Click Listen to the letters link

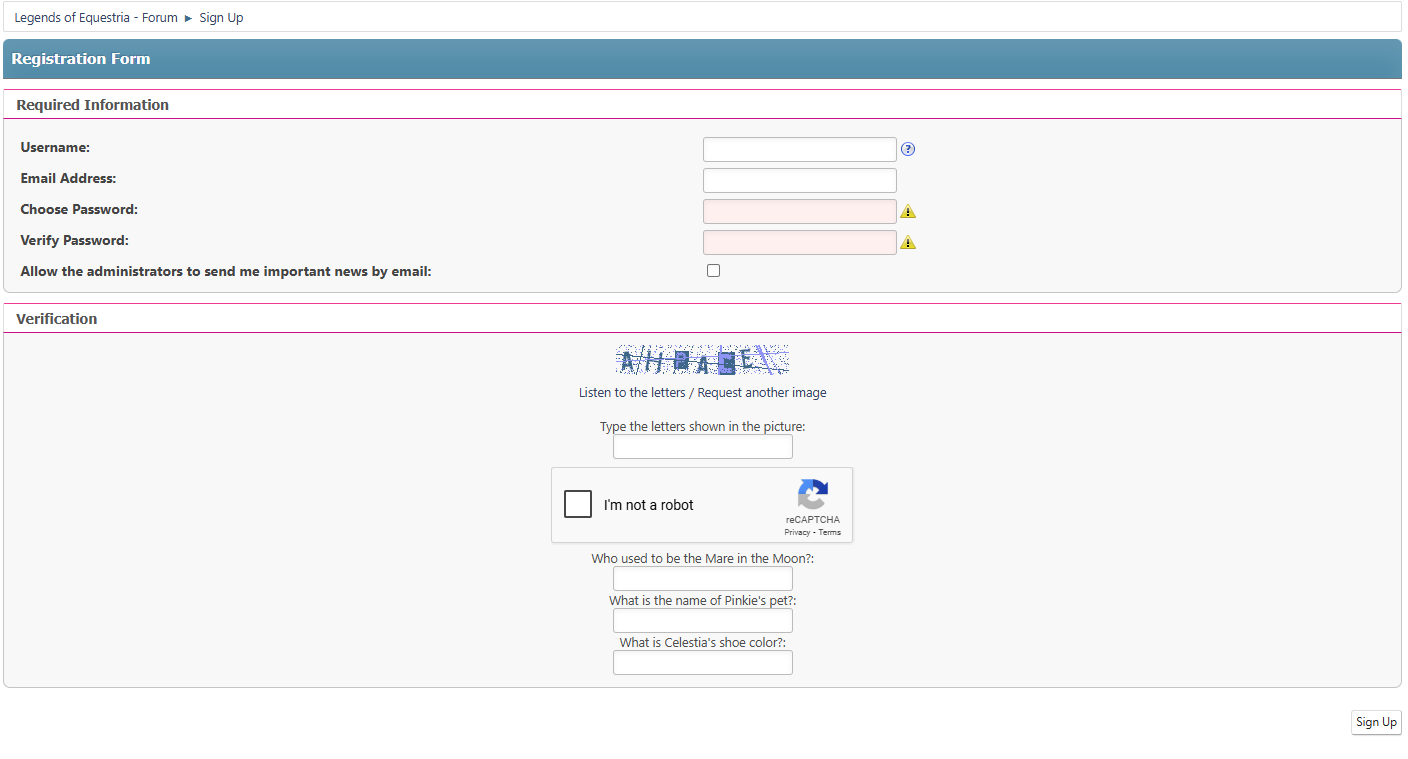click(x=632, y=392)
